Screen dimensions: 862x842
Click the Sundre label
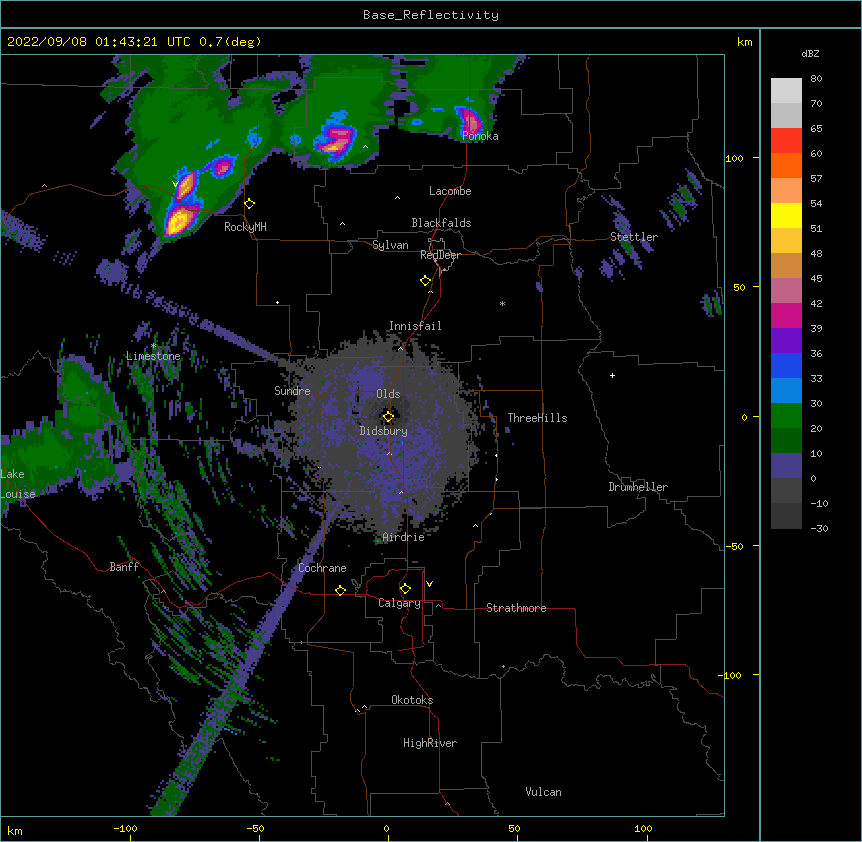click(x=292, y=391)
